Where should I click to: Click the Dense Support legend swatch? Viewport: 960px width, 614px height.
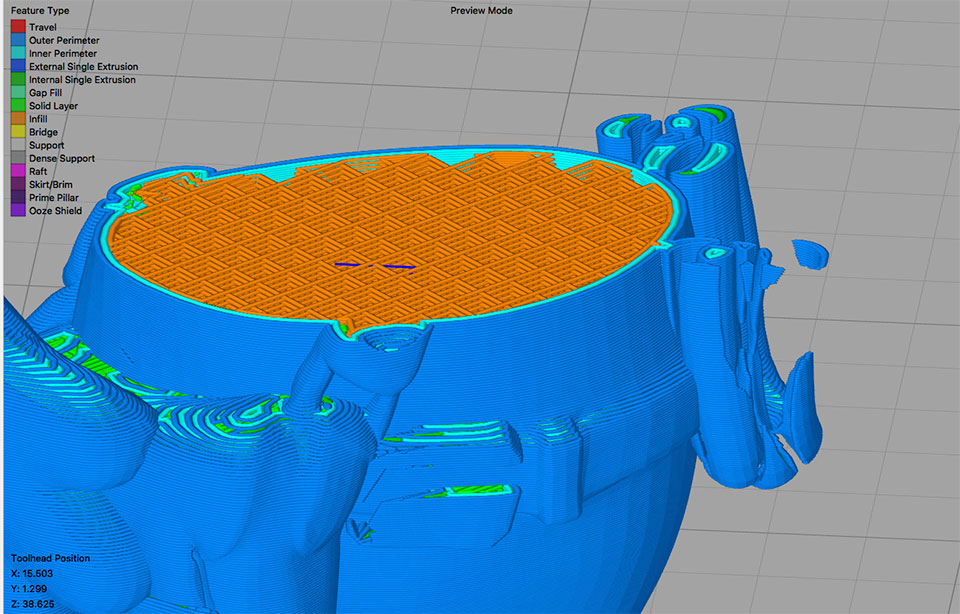click(19, 158)
